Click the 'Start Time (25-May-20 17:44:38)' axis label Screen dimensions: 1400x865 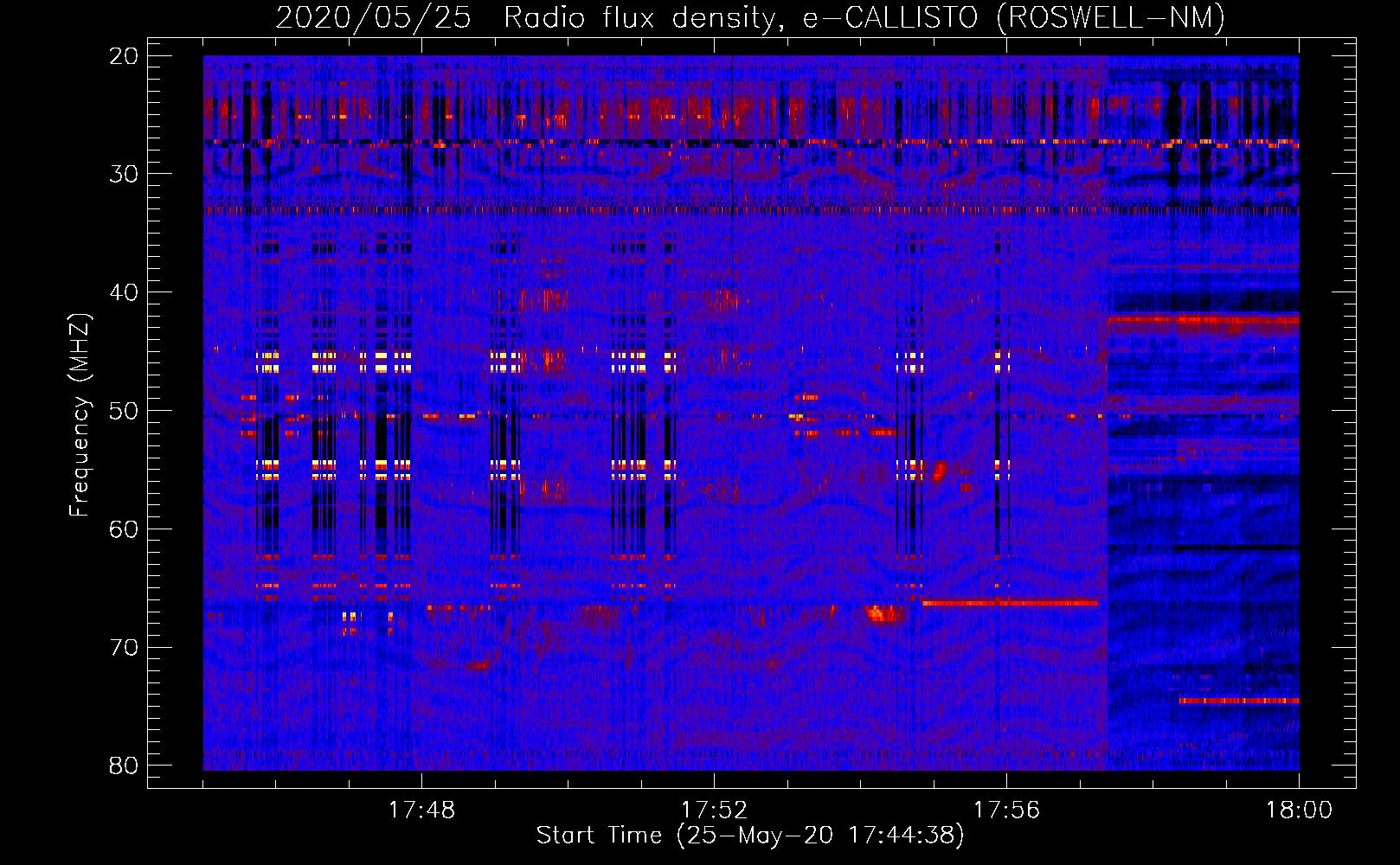coord(750,835)
